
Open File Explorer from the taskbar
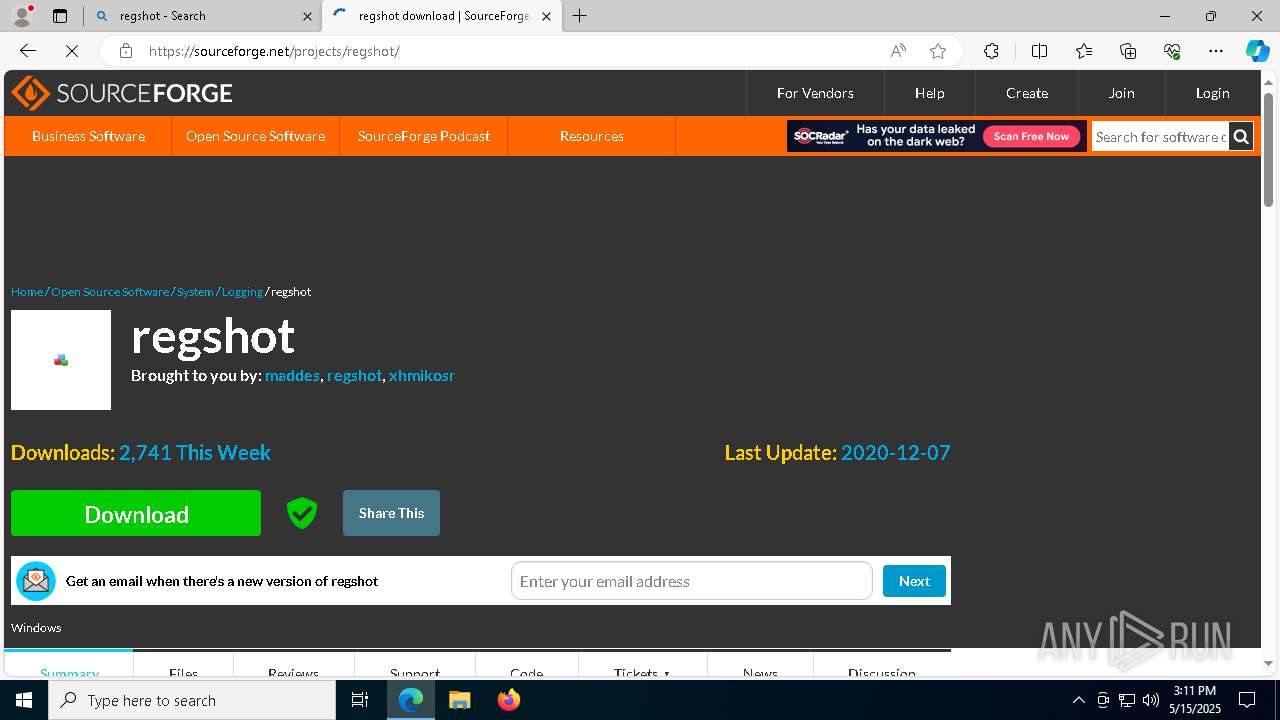coord(459,700)
